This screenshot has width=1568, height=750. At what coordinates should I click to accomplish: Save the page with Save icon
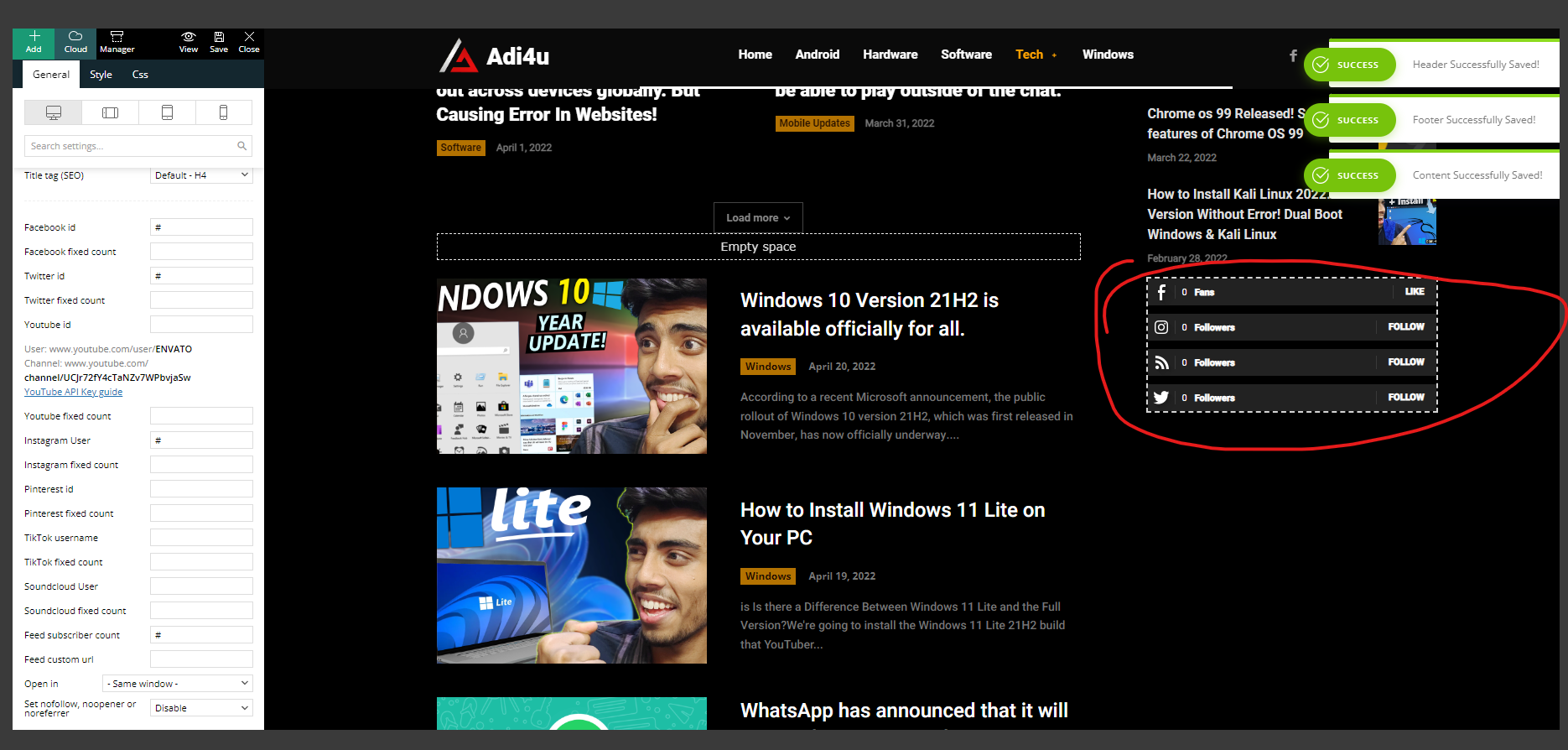tap(219, 43)
